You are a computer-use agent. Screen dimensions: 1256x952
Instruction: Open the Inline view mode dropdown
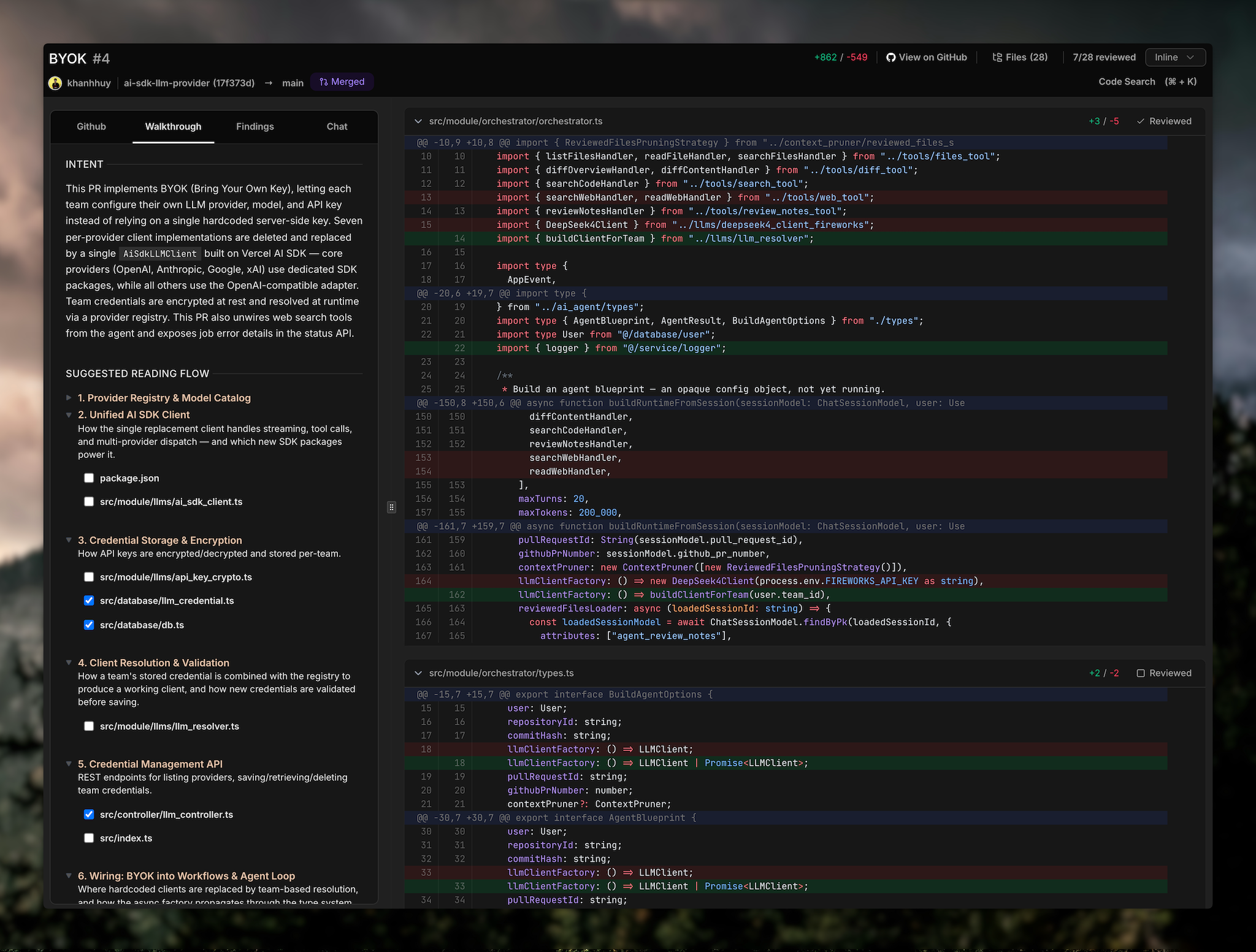tap(1175, 58)
